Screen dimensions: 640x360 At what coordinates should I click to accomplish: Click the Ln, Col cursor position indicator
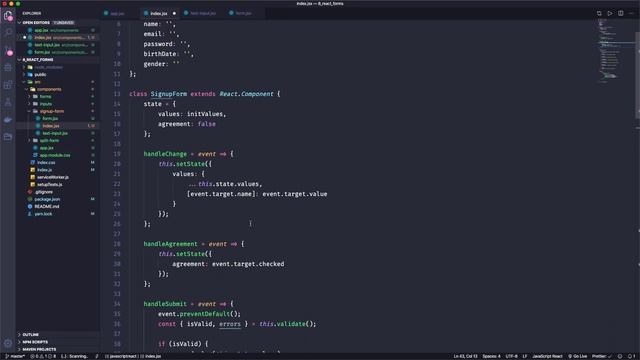tap(465, 356)
